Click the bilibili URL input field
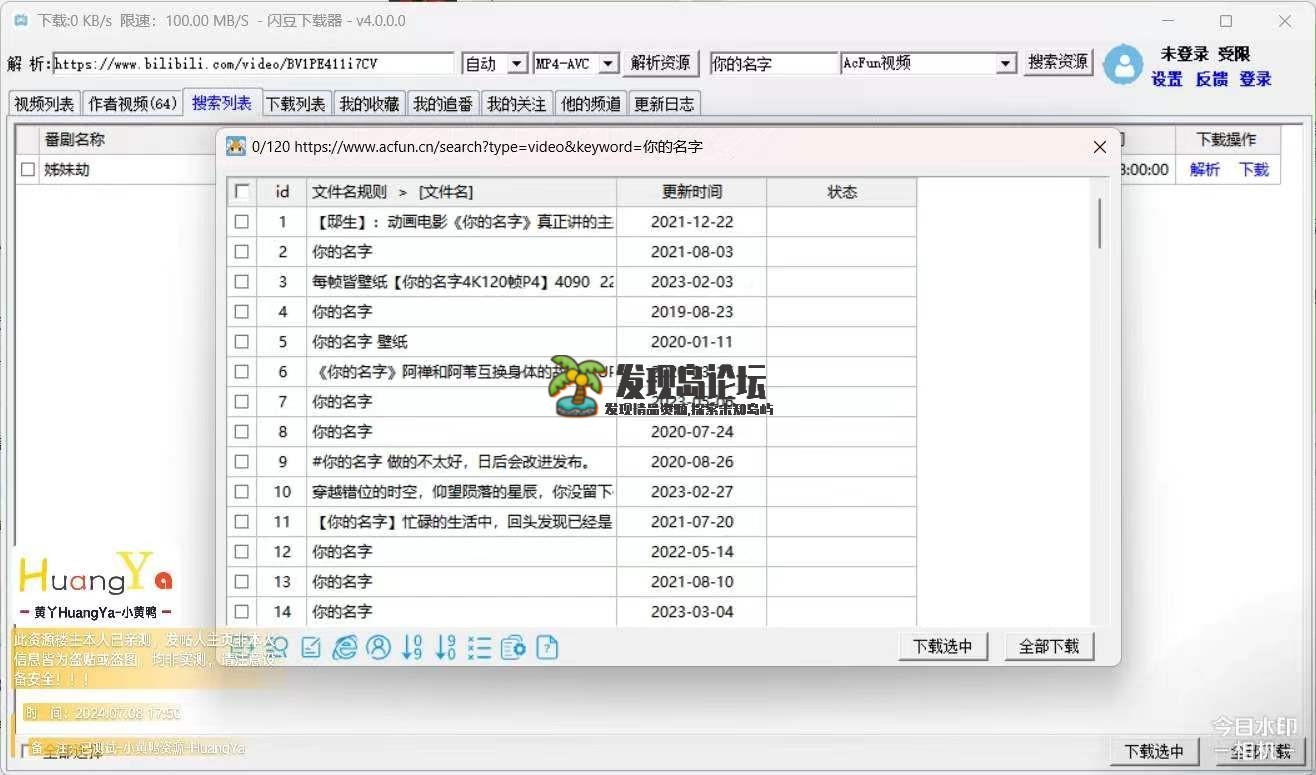The height and width of the screenshot is (775, 1316). tap(253, 63)
